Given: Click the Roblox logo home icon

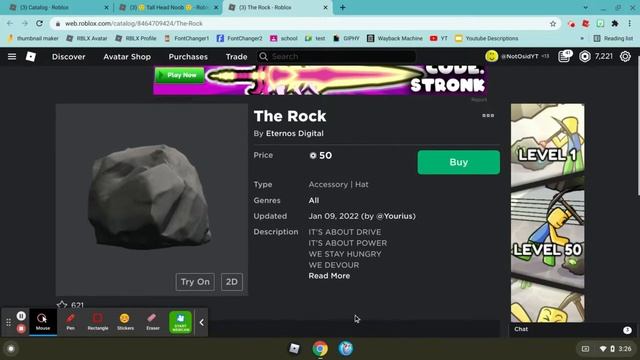Looking at the screenshot, I should point(31,56).
